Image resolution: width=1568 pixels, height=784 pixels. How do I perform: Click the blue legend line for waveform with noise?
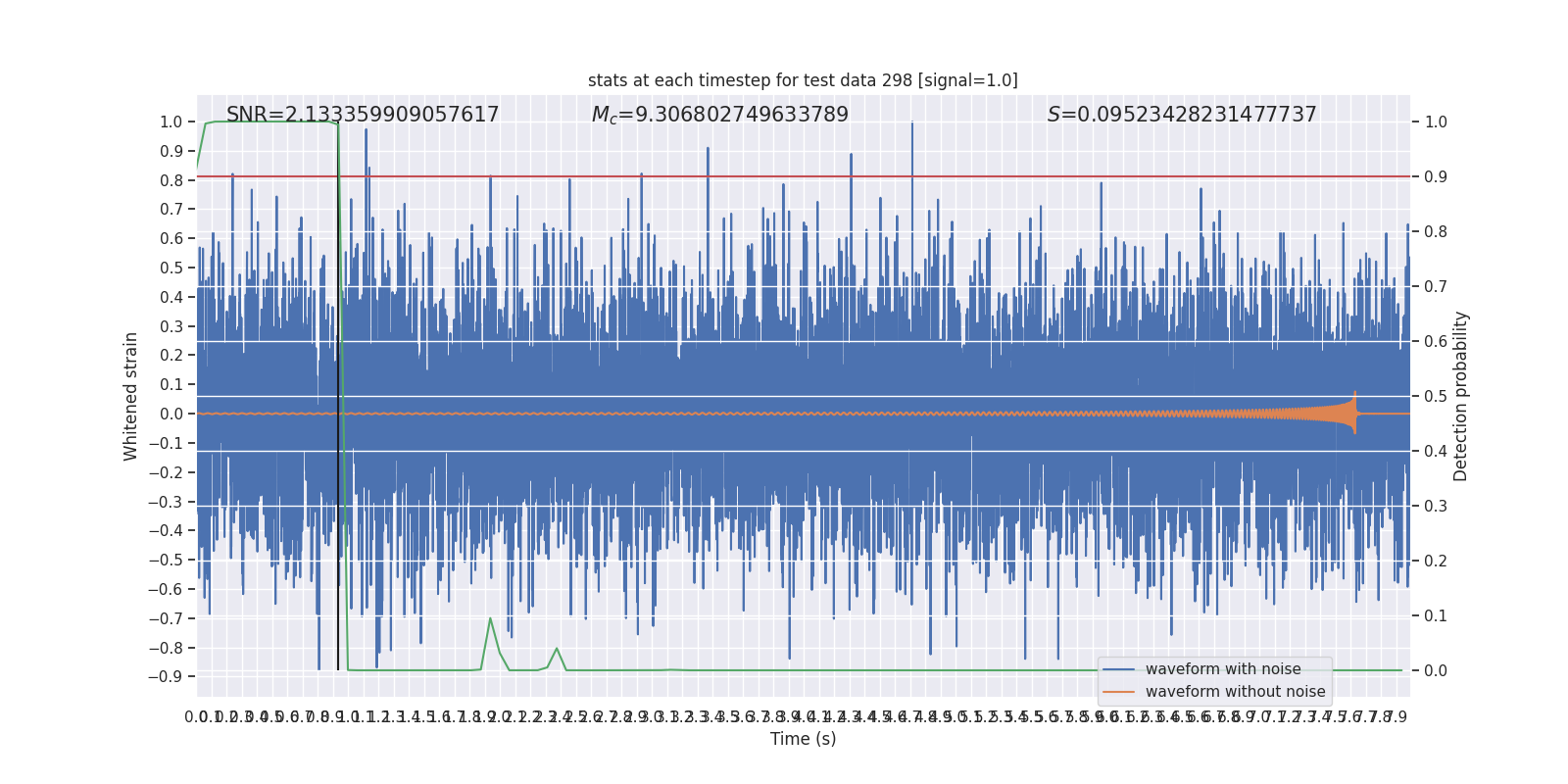pyautogui.click(x=1119, y=669)
